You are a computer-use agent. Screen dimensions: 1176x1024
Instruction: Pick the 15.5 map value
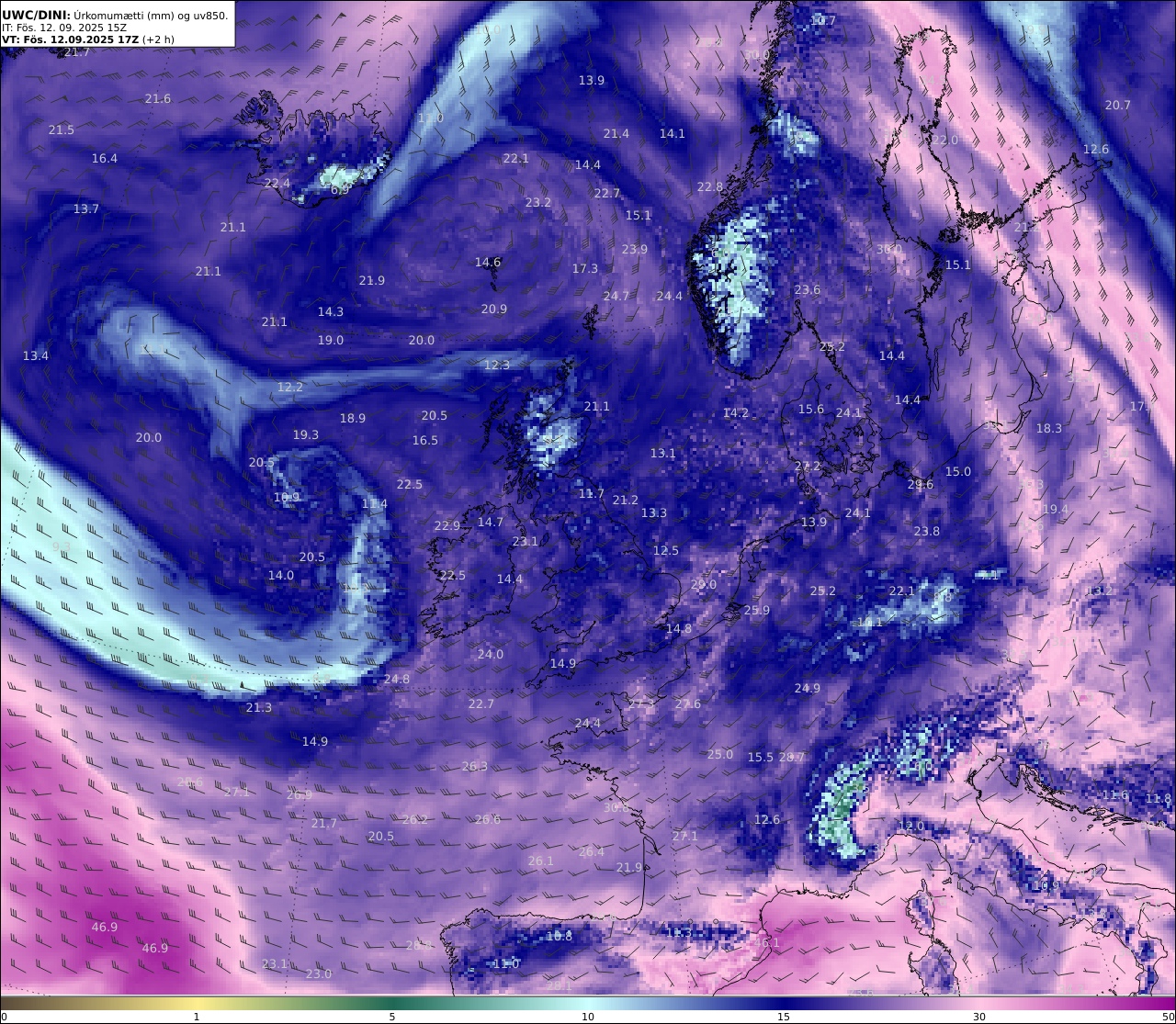point(761,758)
